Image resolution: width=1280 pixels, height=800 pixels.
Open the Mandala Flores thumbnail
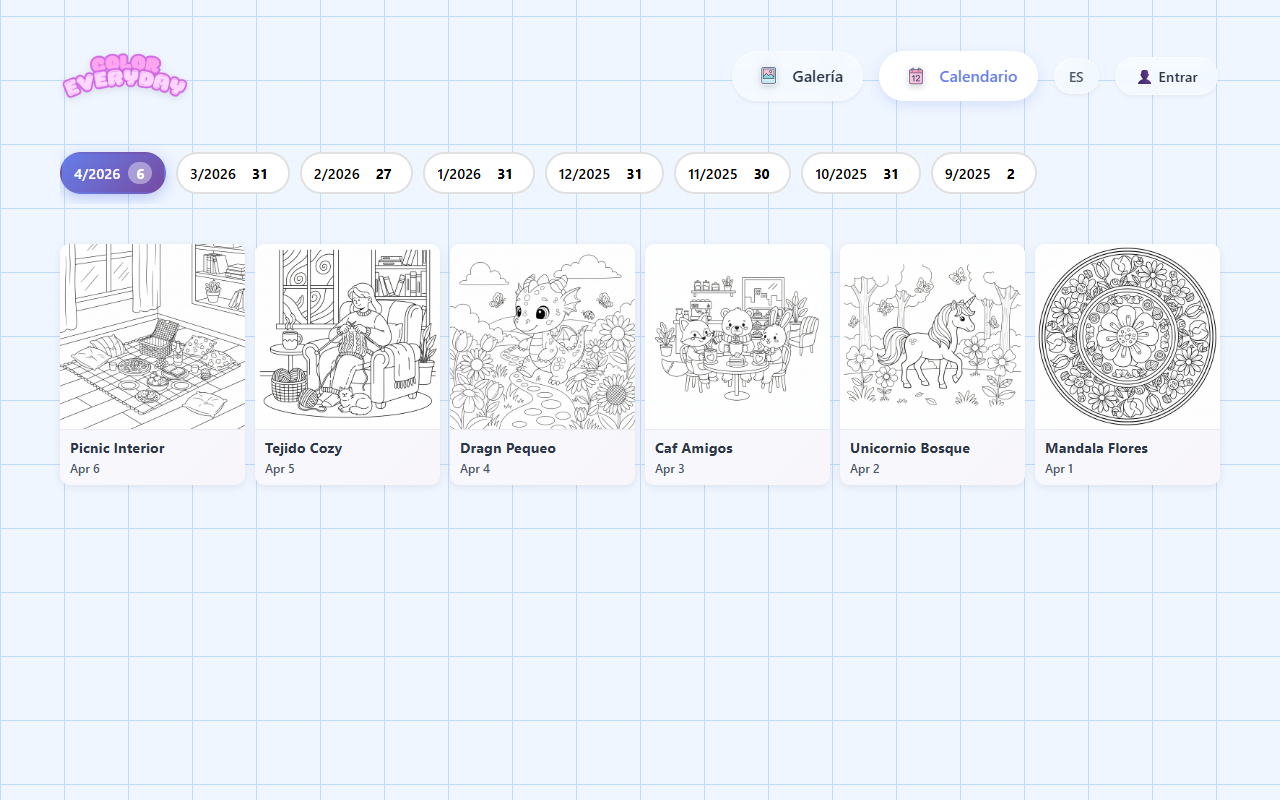(x=1127, y=337)
